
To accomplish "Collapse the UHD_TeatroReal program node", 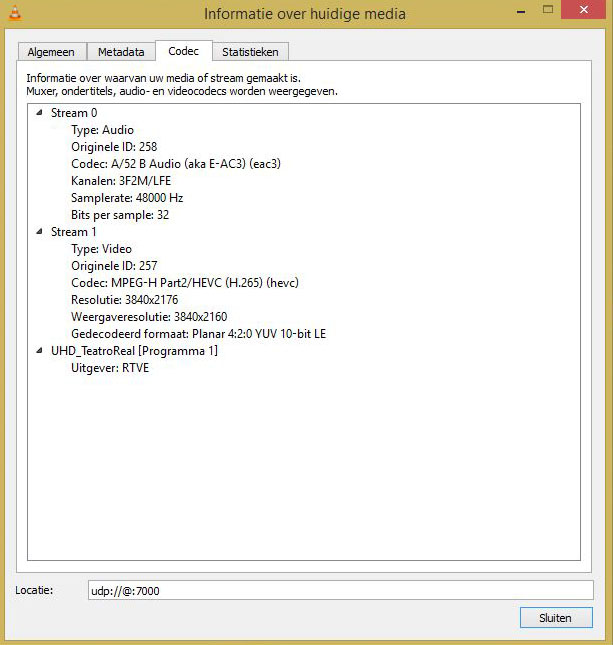I will (x=39, y=350).
